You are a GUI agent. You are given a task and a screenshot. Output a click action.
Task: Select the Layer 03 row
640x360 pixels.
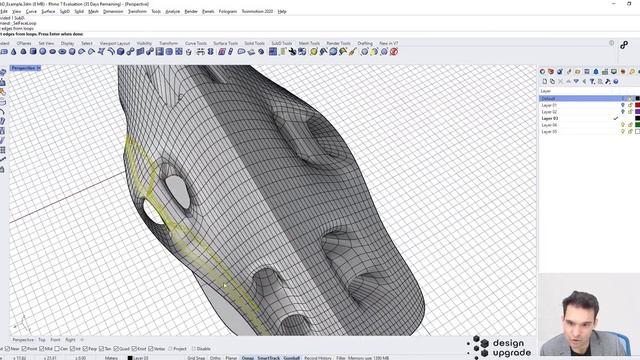click(589, 118)
